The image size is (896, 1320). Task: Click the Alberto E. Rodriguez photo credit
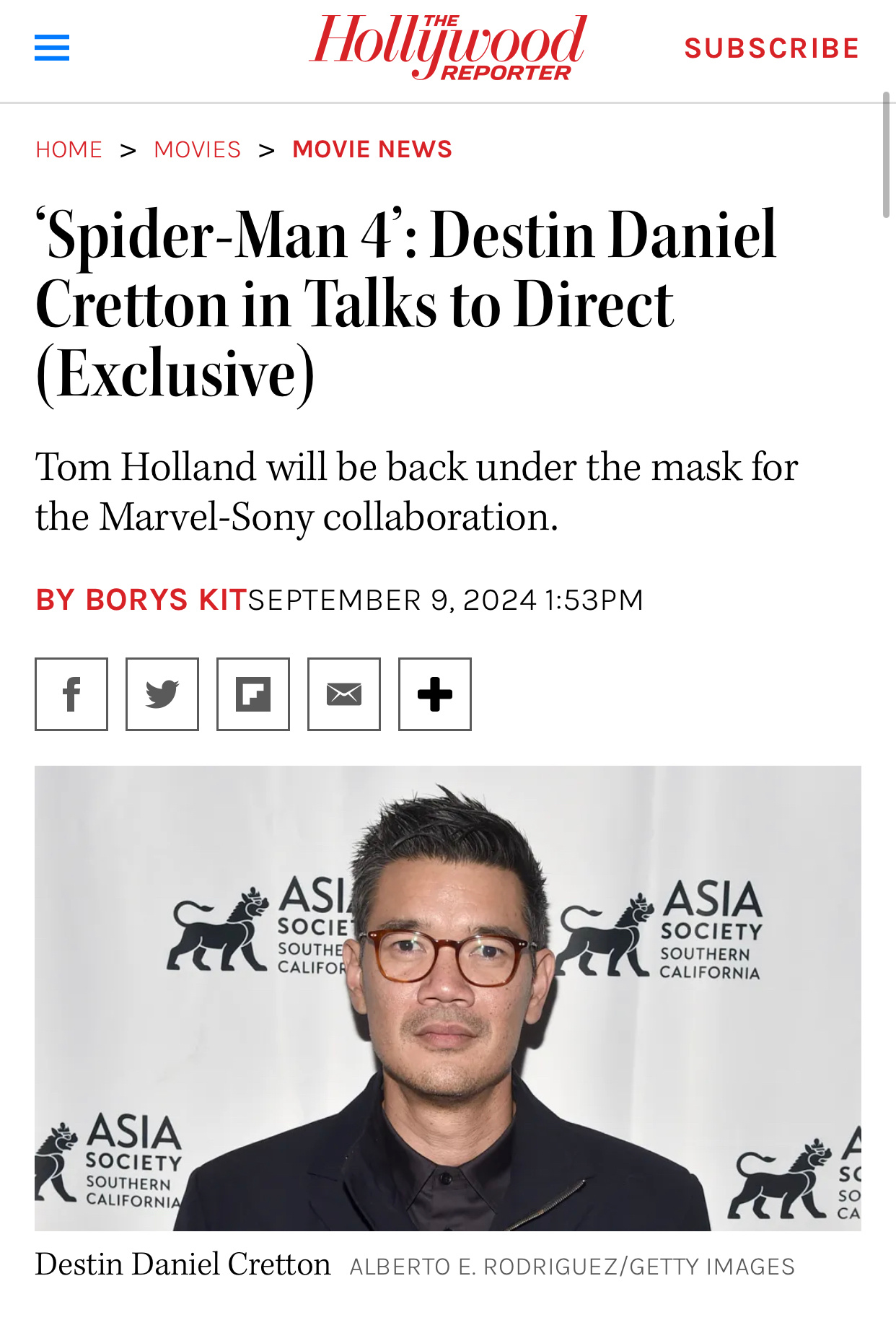[572, 1267]
